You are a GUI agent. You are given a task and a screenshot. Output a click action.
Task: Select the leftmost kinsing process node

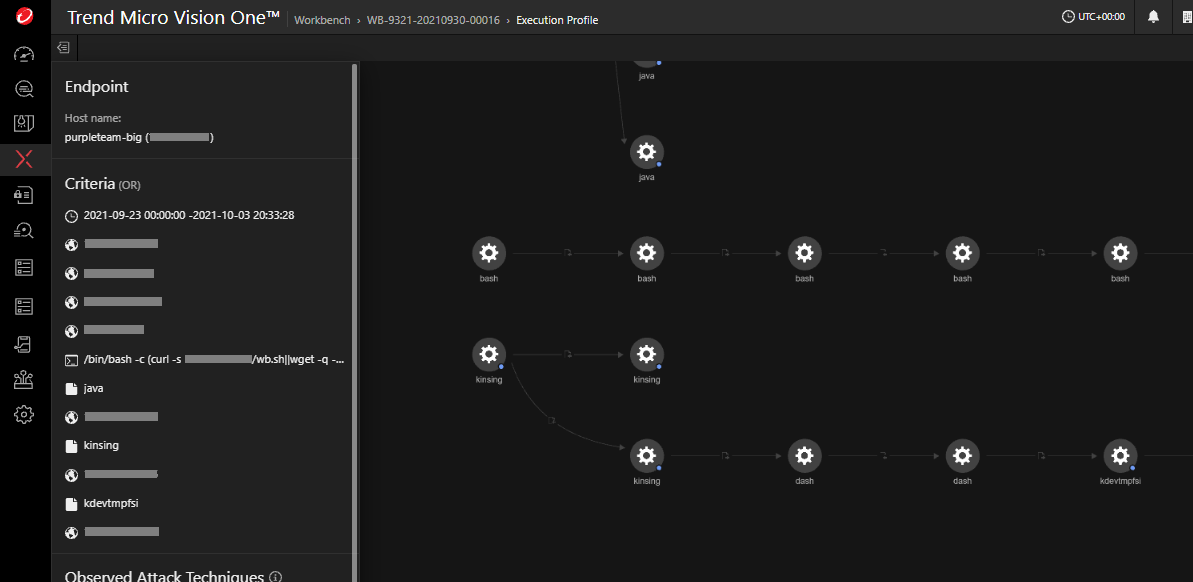click(x=489, y=354)
